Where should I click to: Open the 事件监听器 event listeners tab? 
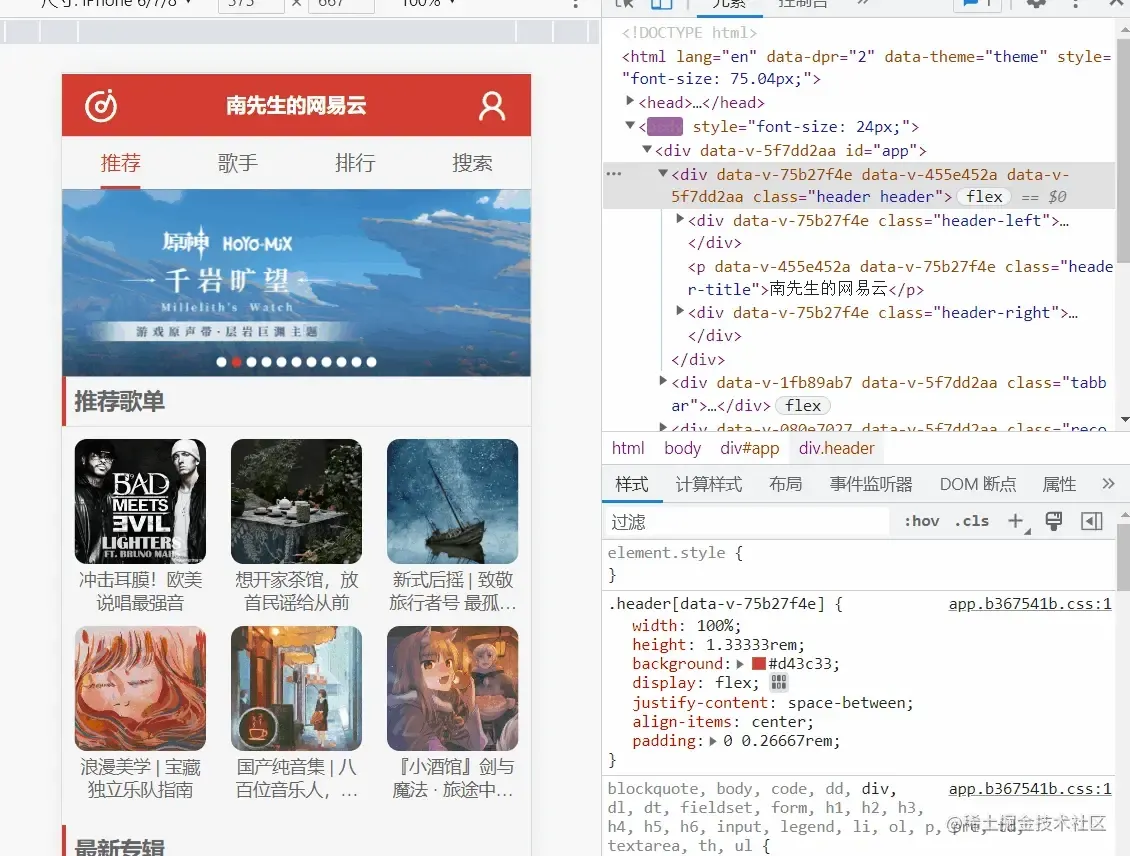pos(871,484)
